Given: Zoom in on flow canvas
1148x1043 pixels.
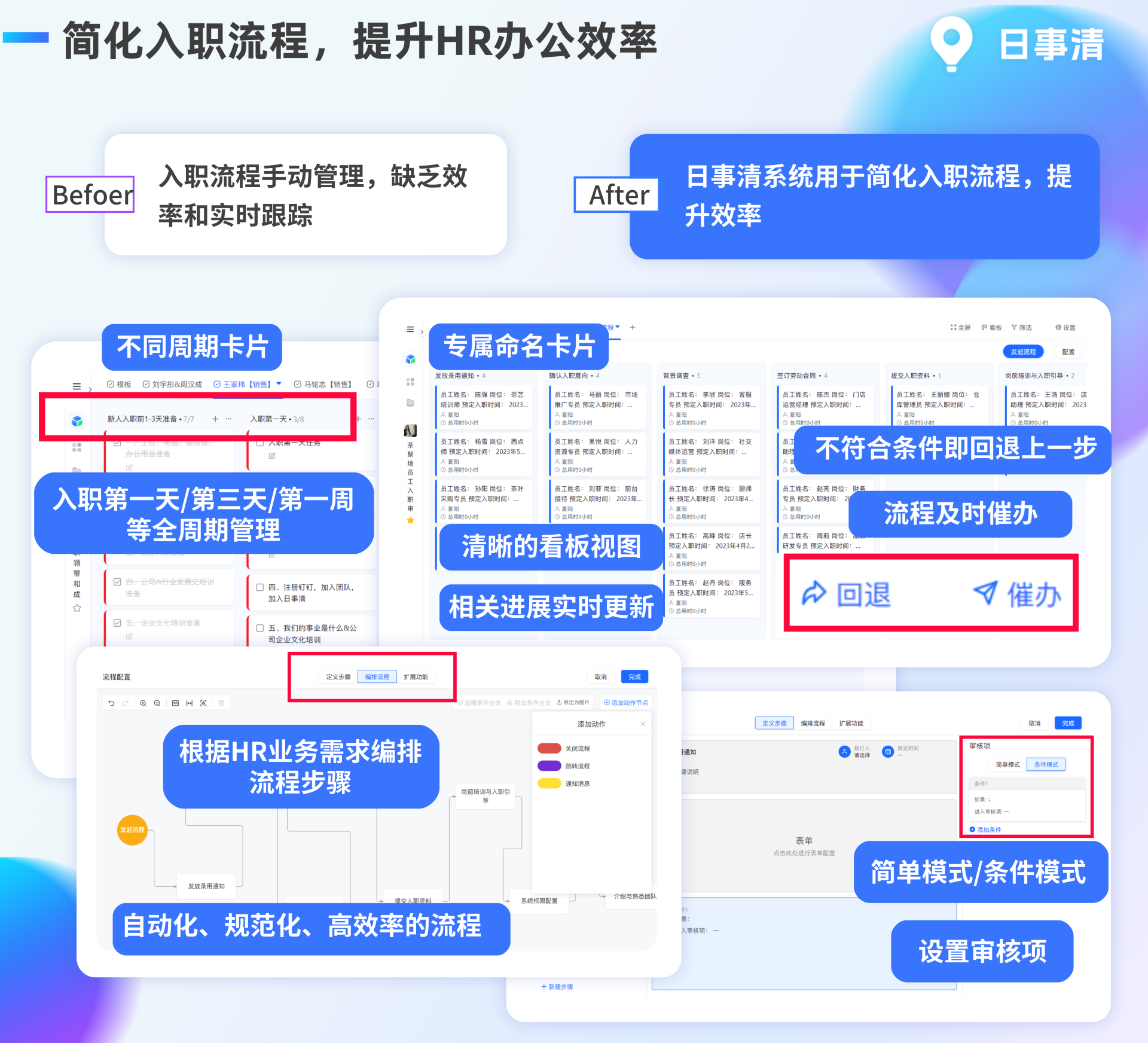Looking at the screenshot, I should [143, 703].
